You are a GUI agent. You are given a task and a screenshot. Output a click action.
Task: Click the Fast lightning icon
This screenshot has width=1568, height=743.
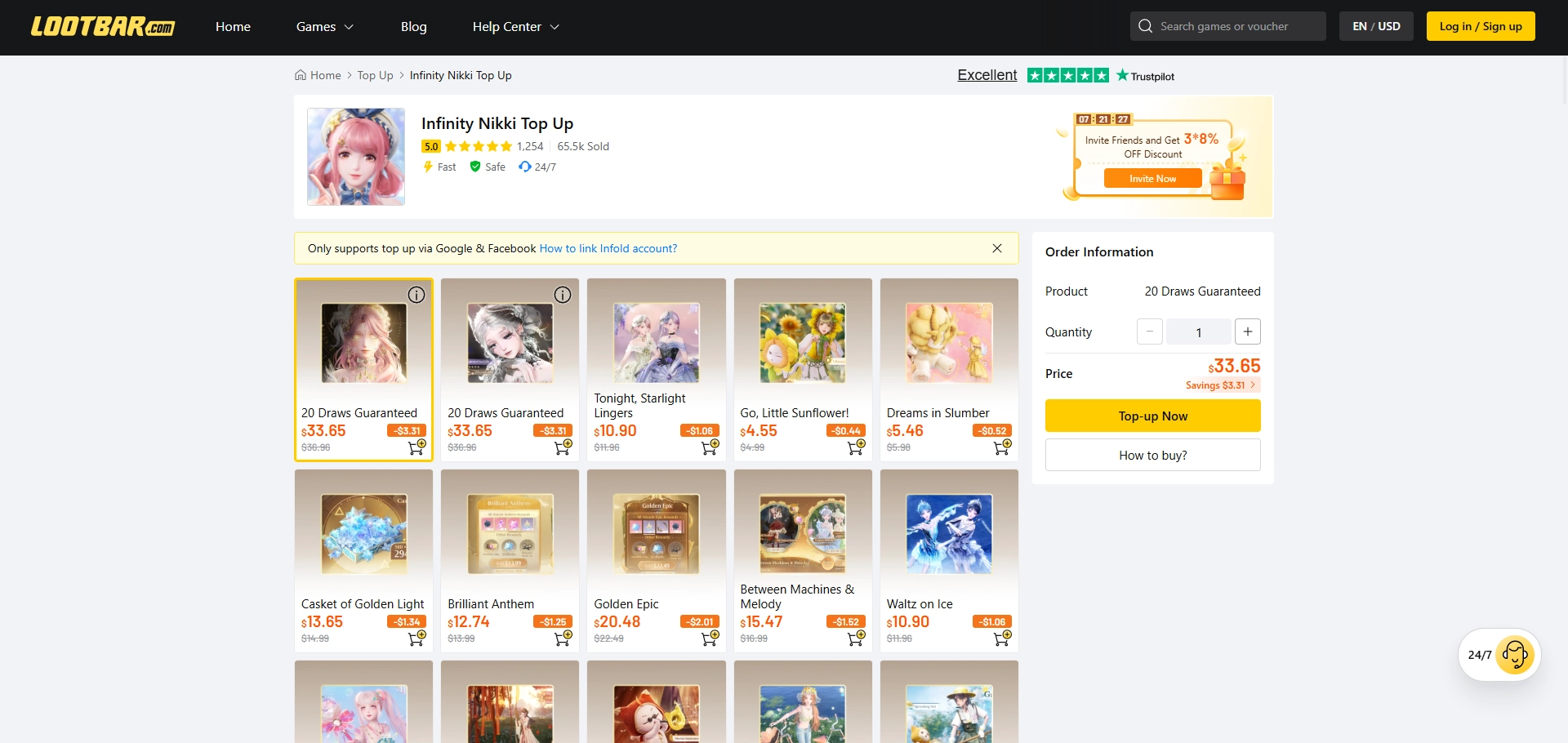coord(427,167)
